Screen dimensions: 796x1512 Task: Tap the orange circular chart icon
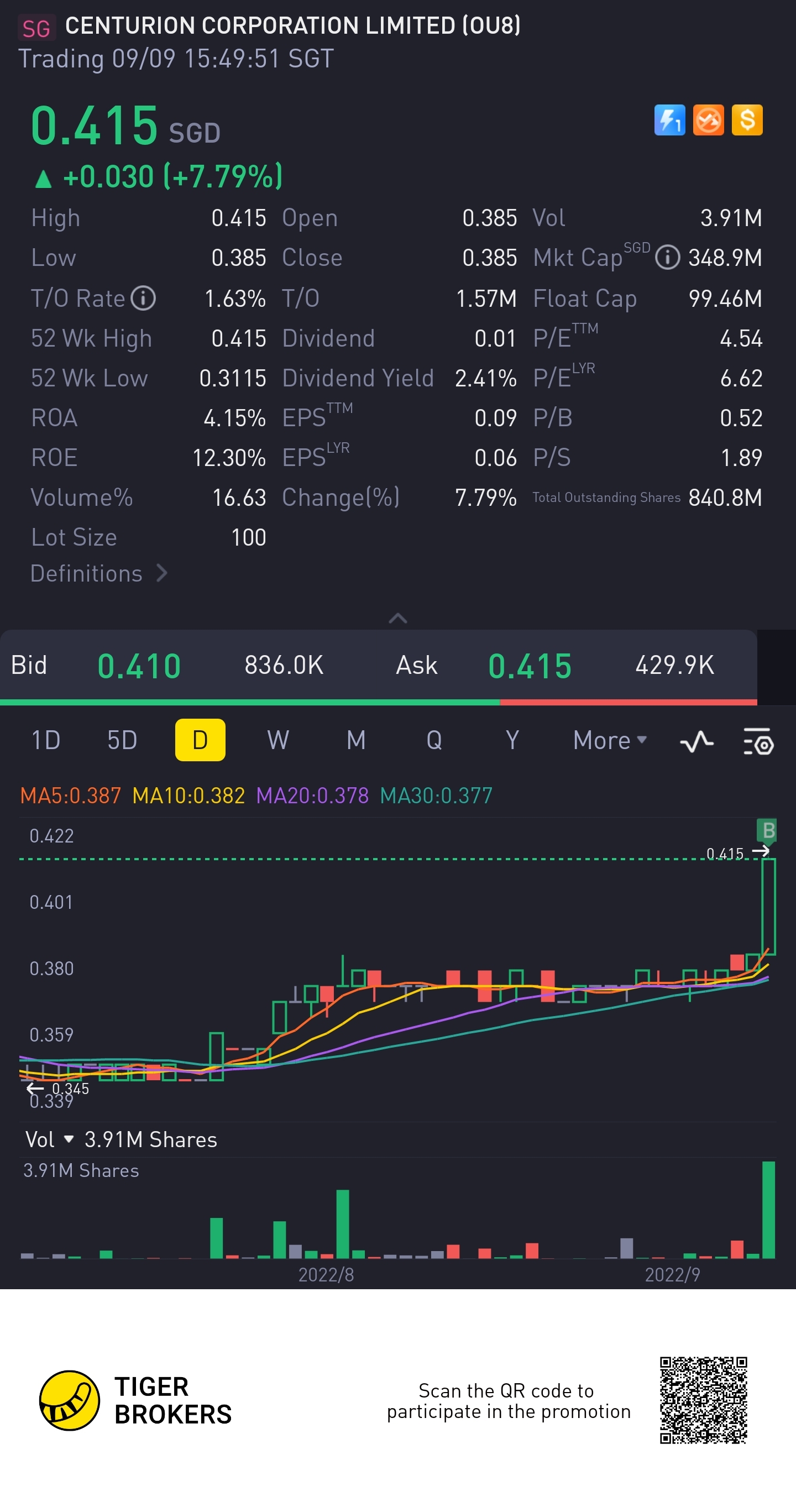[709, 120]
